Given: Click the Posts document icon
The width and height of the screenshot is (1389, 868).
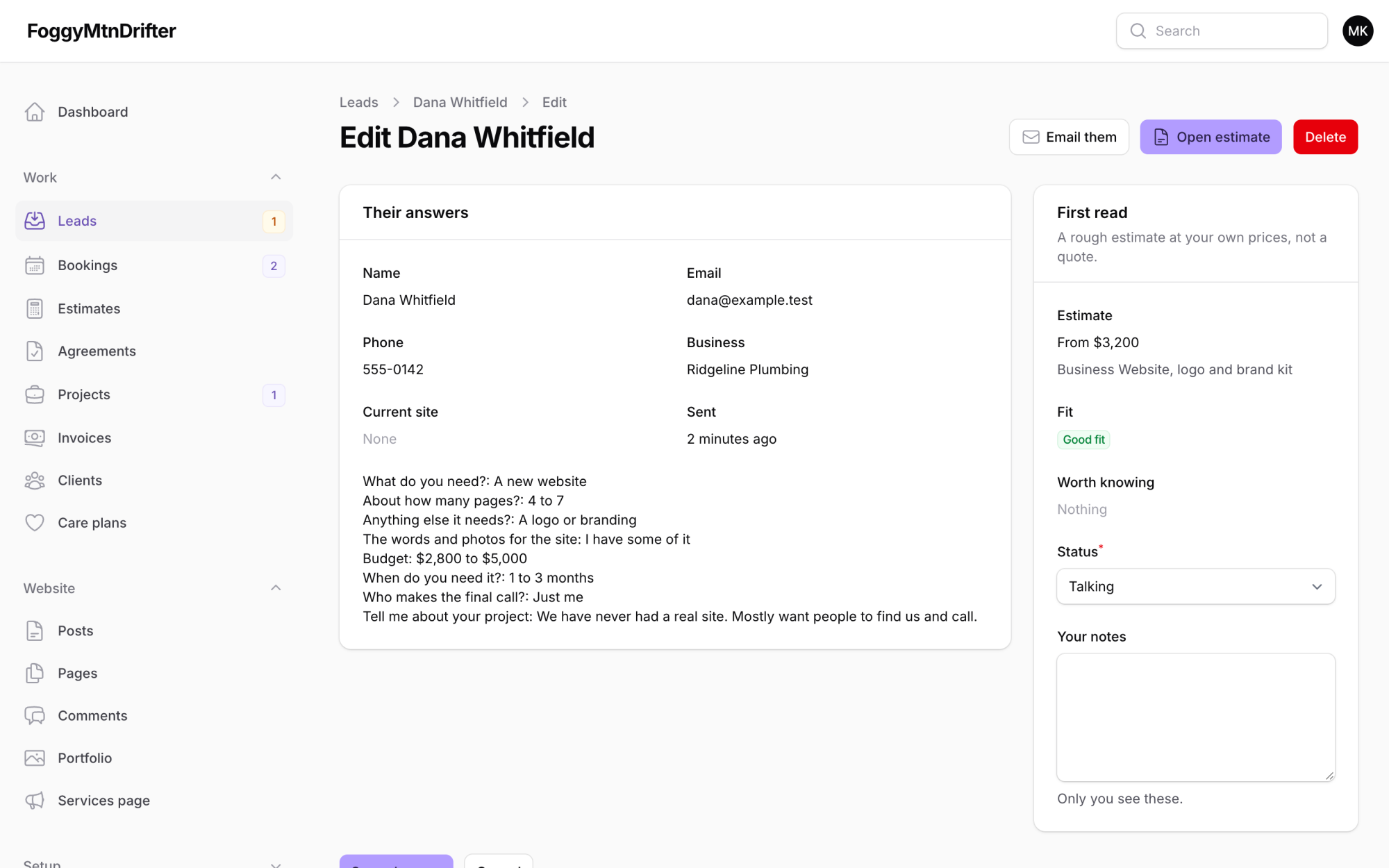Looking at the screenshot, I should 35,631.
